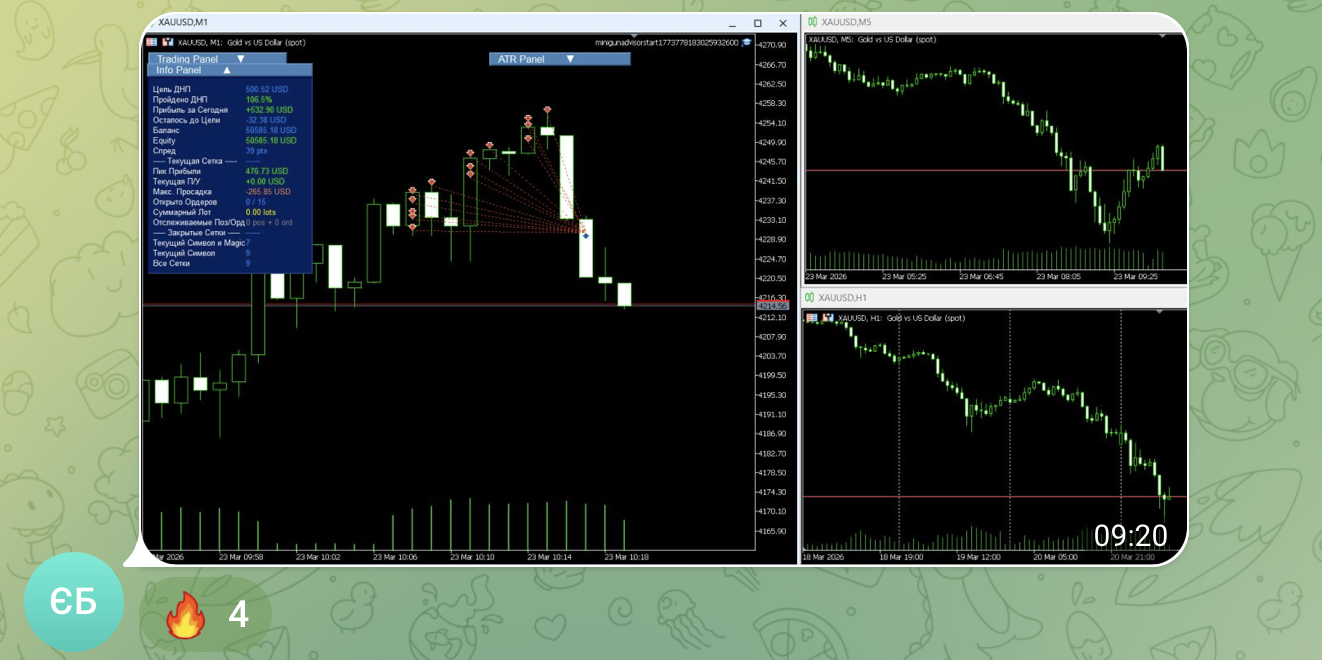Click Прибыль за Сегодня value +532.90 USD
The image size is (1322, 660).
tap(270, 110)
